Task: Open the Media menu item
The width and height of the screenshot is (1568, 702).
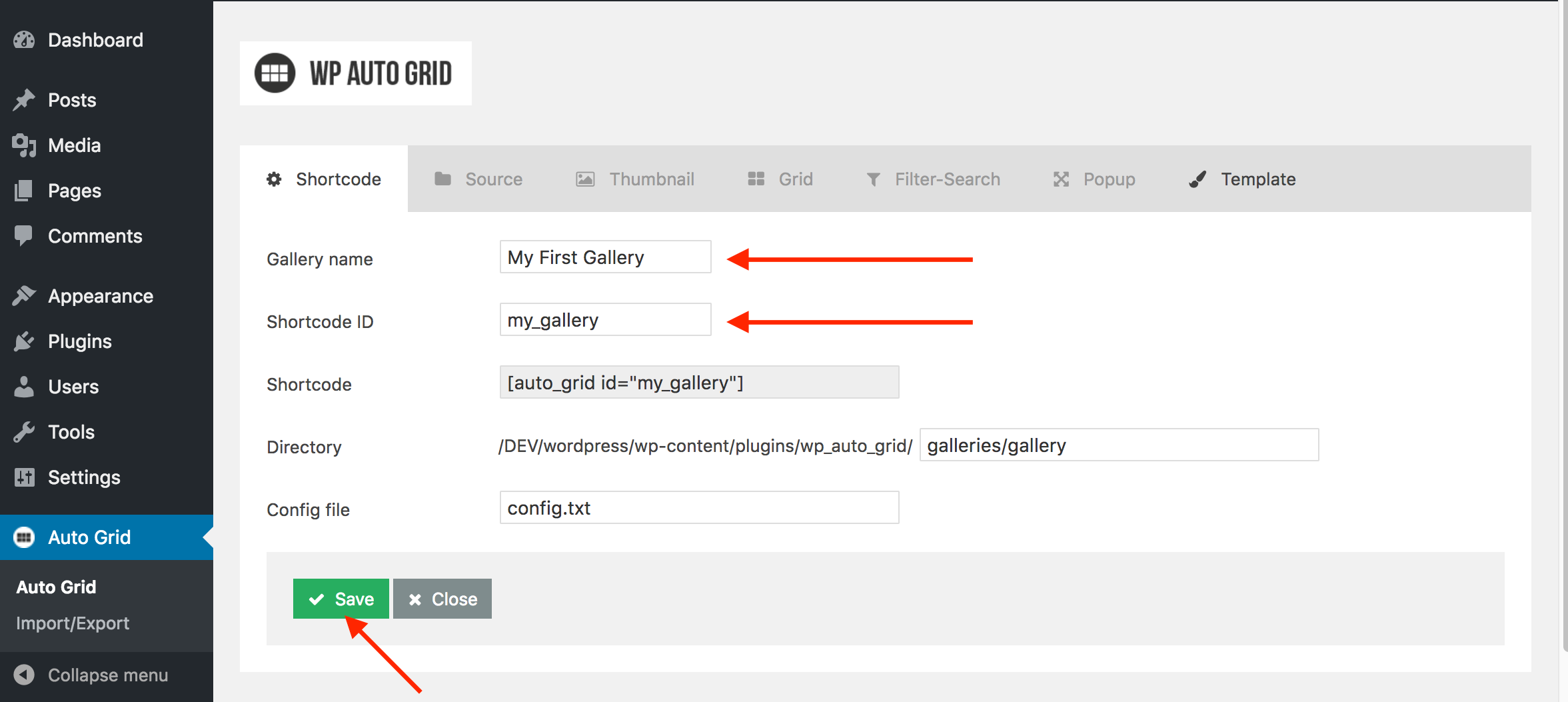Action: pos(107,145)
